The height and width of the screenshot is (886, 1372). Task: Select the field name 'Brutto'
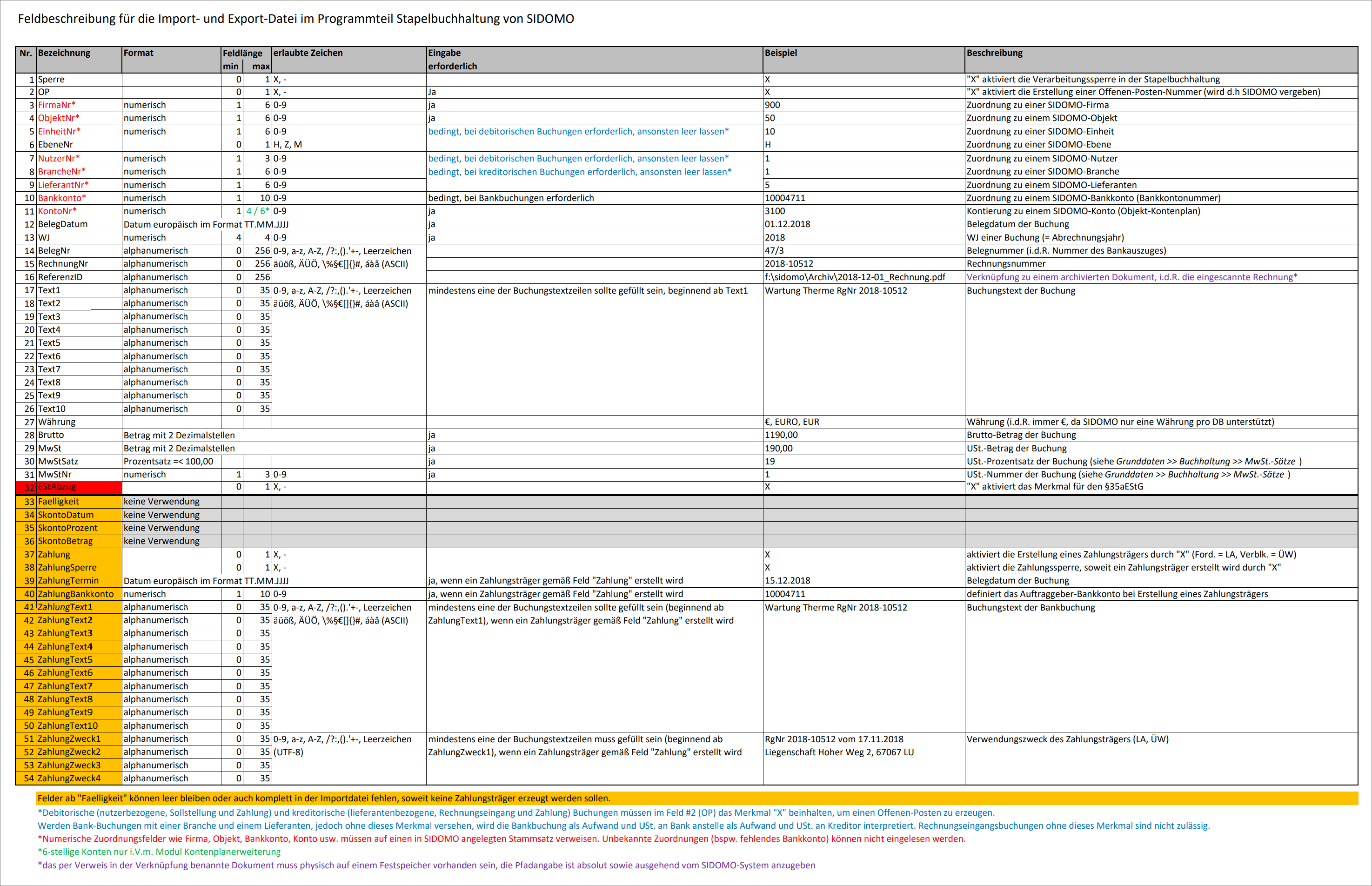pyautogui.click(x=51, y=435)
